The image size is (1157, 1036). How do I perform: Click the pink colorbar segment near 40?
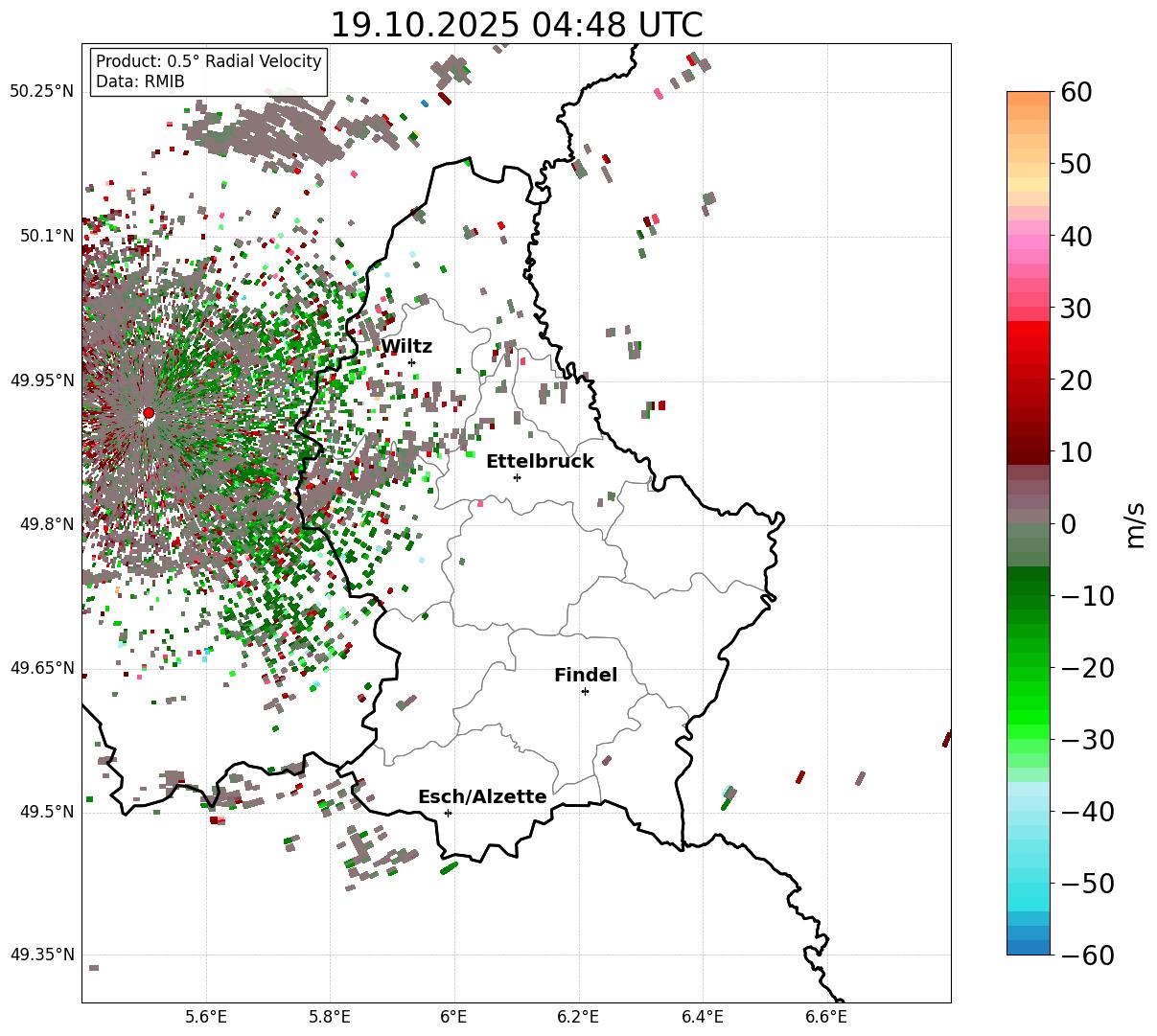pyautogui.click(x=1029, y=242)
